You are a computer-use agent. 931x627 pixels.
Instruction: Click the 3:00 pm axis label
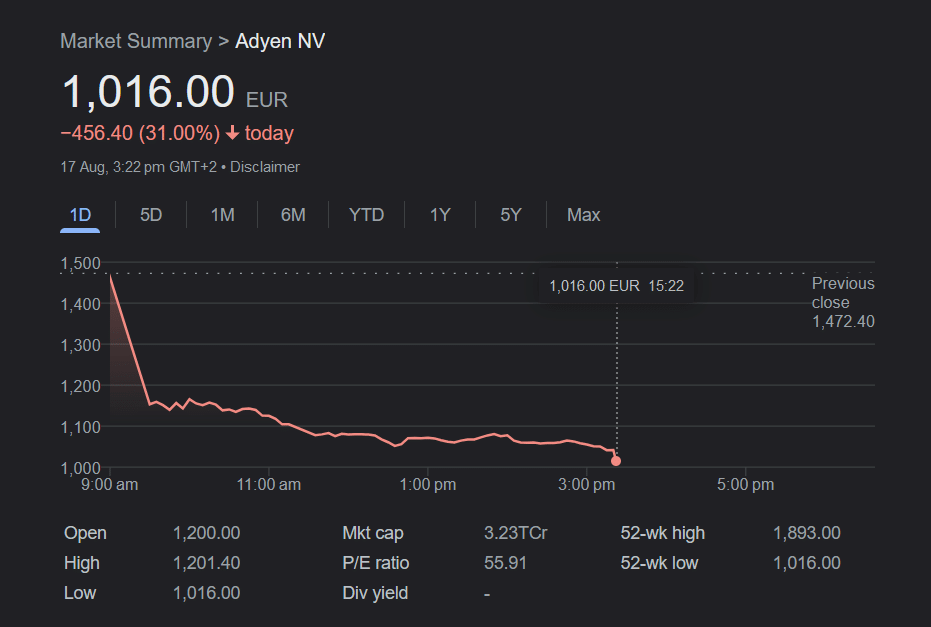(x=587, y=484)
